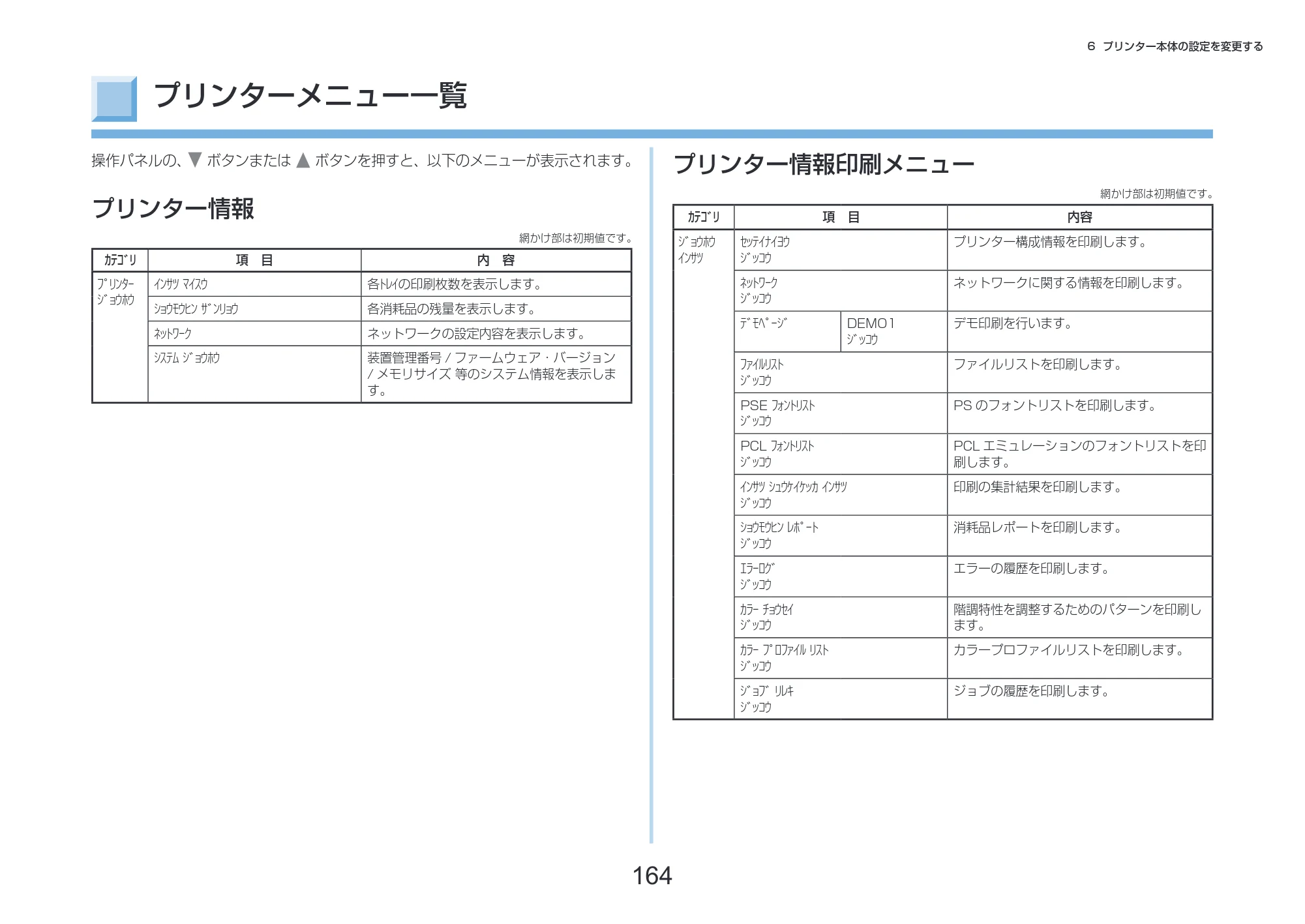
Task: Click the chapter header 6 プリンター本体の設定を変更する
Action: click(1175, 46)
